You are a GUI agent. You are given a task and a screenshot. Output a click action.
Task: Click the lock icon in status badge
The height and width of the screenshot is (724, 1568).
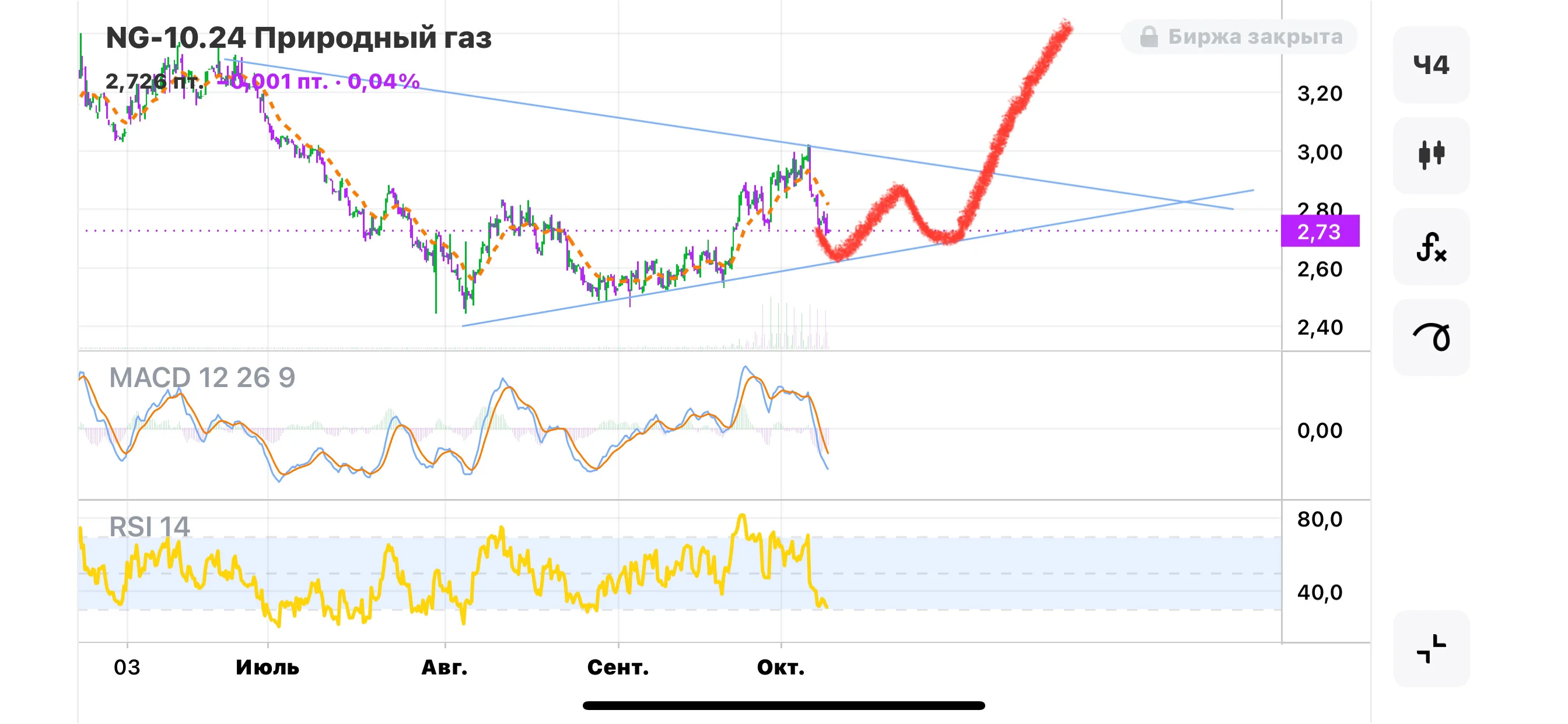(1149, 37)
